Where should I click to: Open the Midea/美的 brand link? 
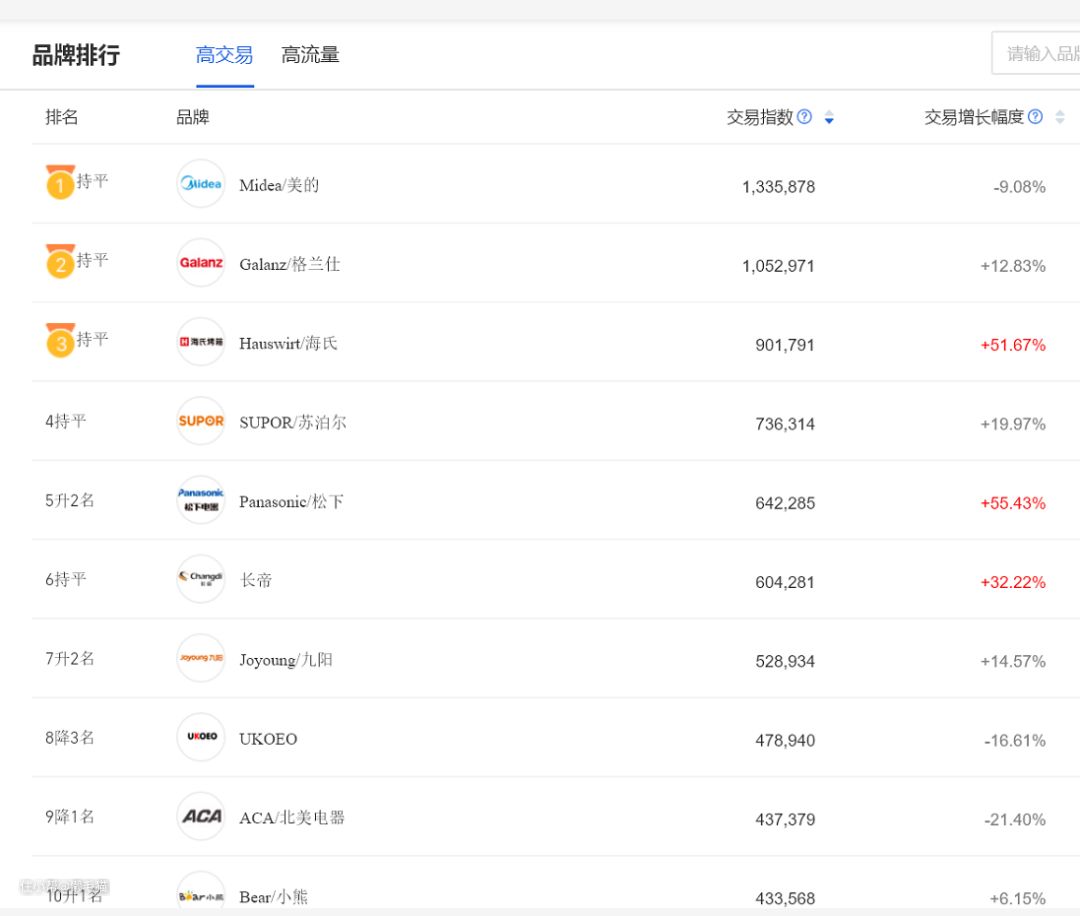(x=279, y=185)
